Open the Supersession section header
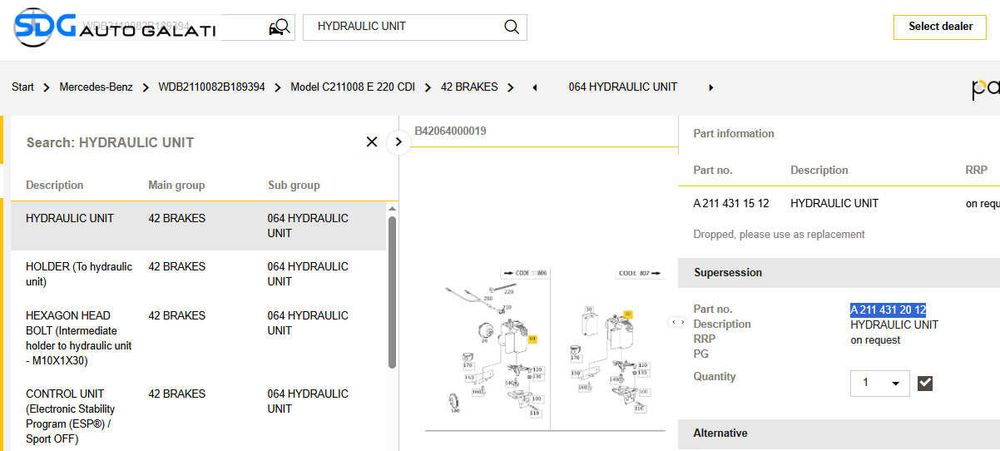 839,272
